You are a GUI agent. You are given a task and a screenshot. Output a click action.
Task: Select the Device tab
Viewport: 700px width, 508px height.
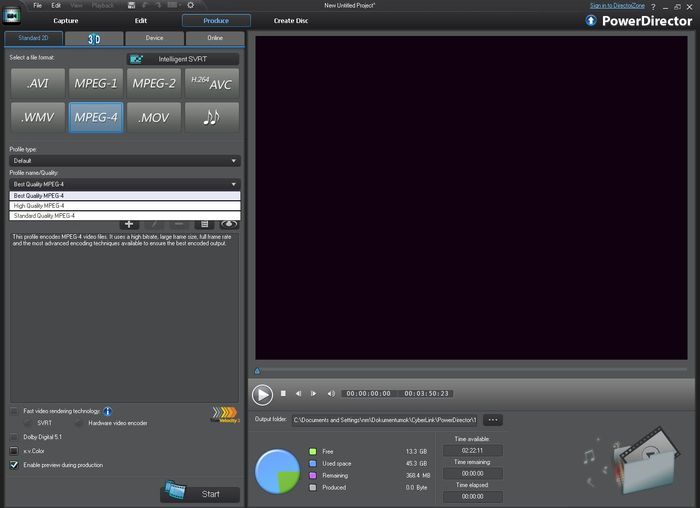click(154, 38)
